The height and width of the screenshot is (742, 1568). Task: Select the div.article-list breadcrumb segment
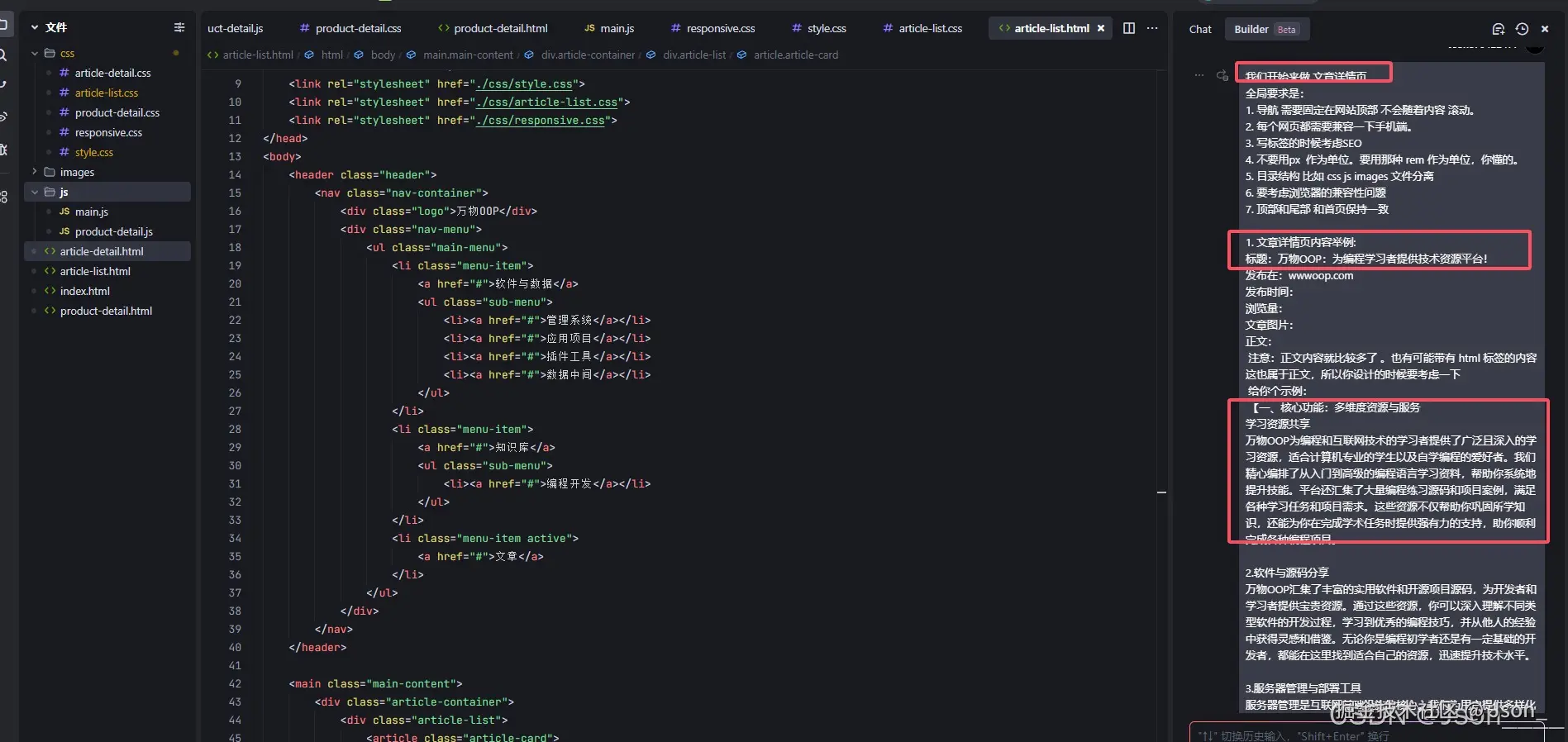pyautogui.click(x=694, y=55)
